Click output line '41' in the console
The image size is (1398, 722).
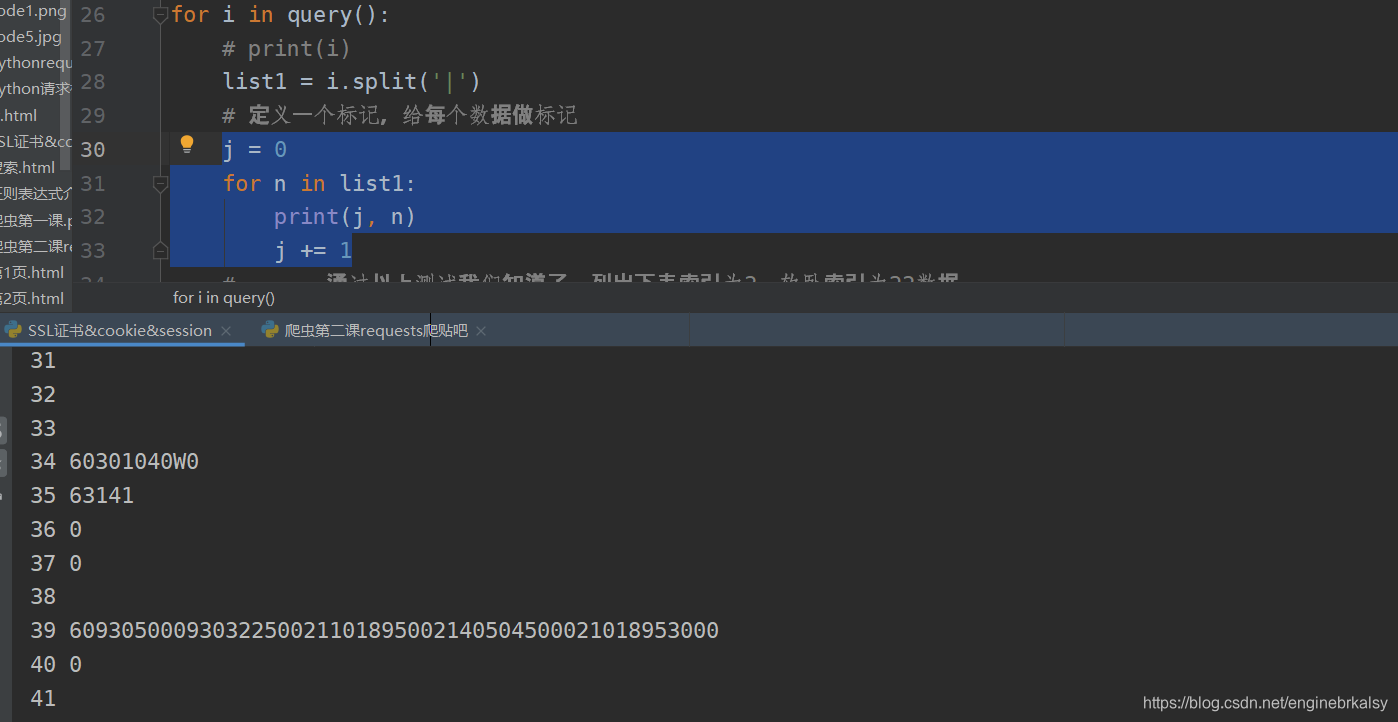[43, 698]
